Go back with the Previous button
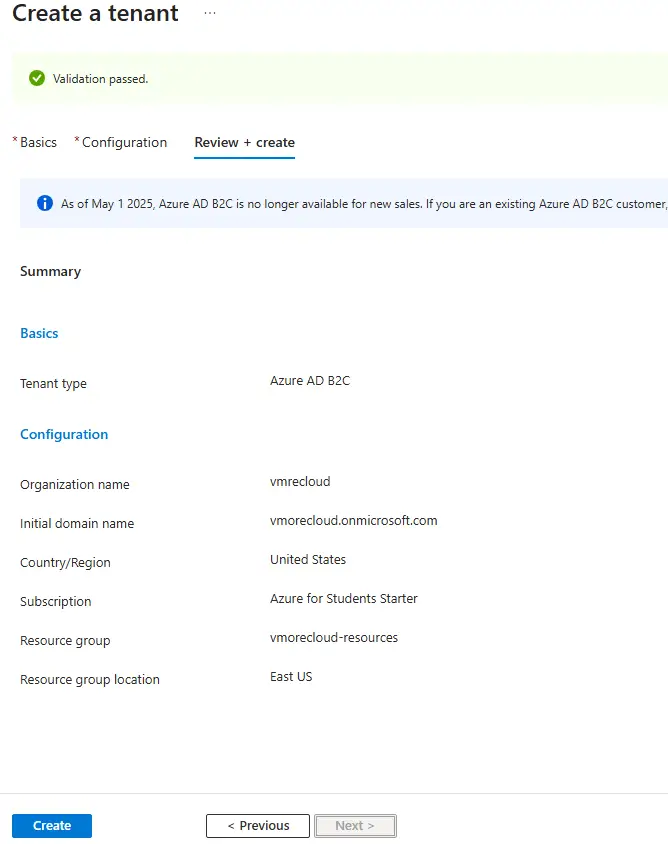Viewport: 668px width, 844px height. point(258,825)
